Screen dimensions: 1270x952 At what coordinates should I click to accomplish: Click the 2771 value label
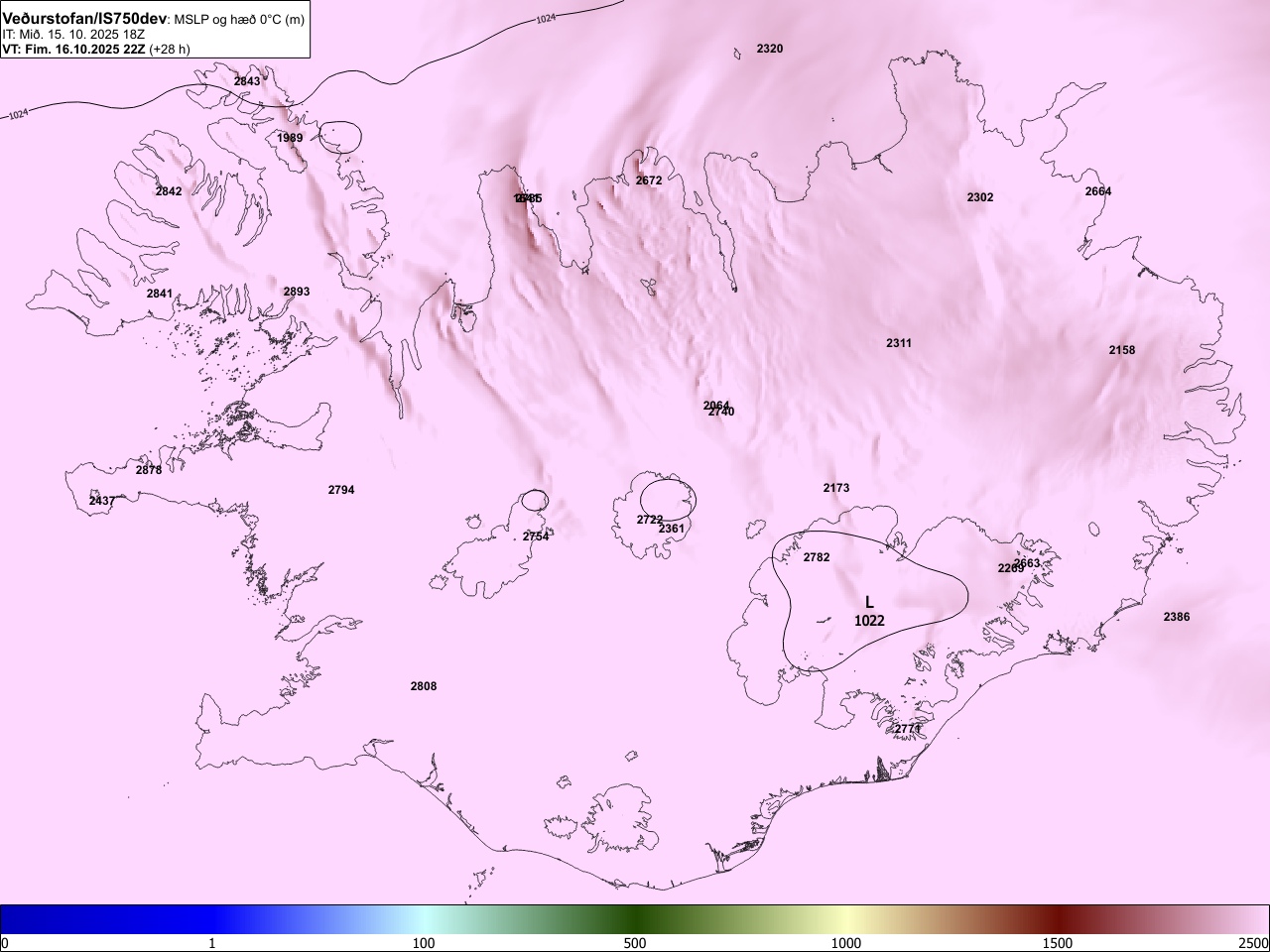tap(908, 729)
